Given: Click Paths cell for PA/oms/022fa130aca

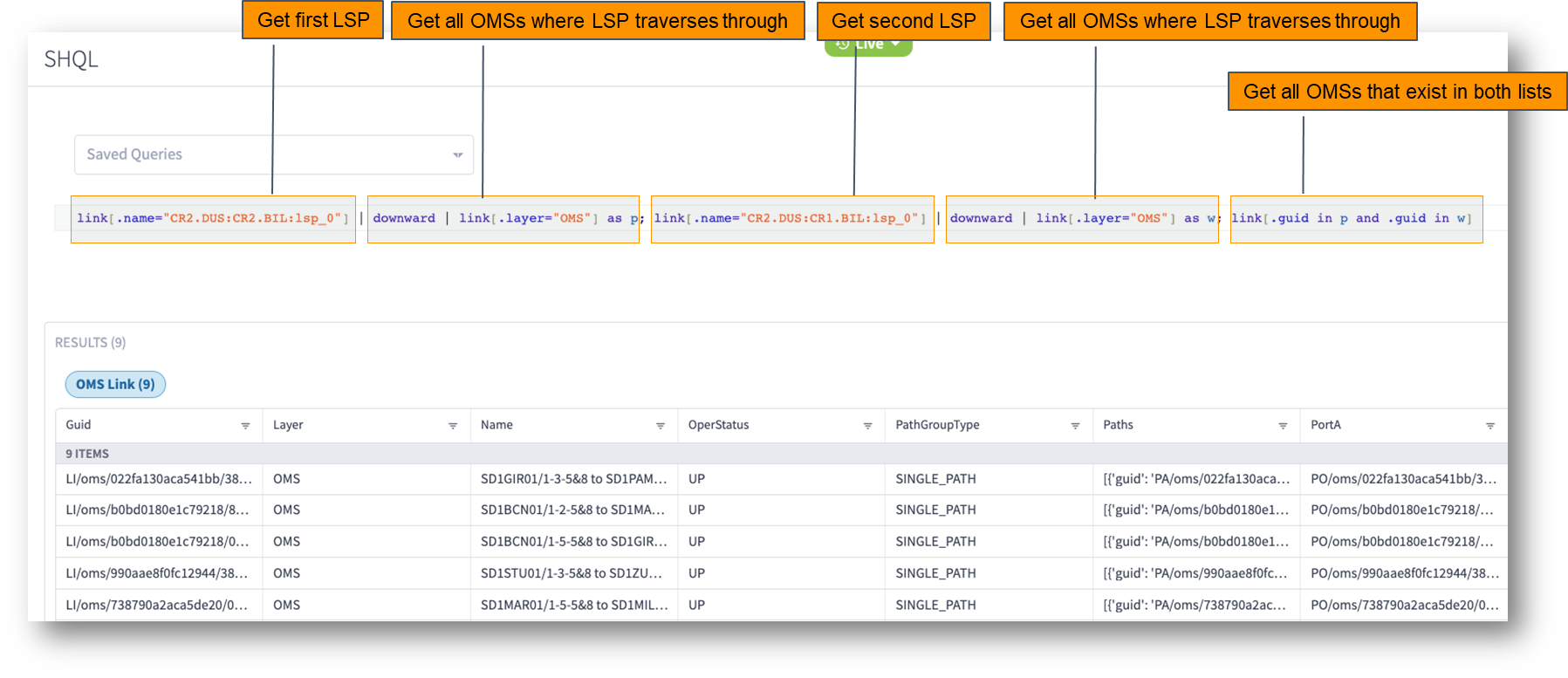Looking at the screenshot, I should [x=1196, y=479].
